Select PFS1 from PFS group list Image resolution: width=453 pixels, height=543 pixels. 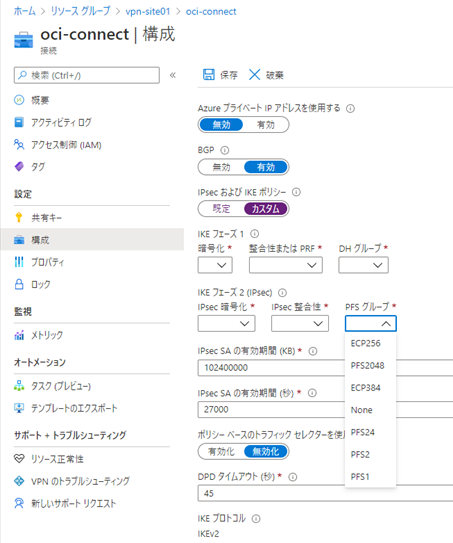[x=370, y=477]
